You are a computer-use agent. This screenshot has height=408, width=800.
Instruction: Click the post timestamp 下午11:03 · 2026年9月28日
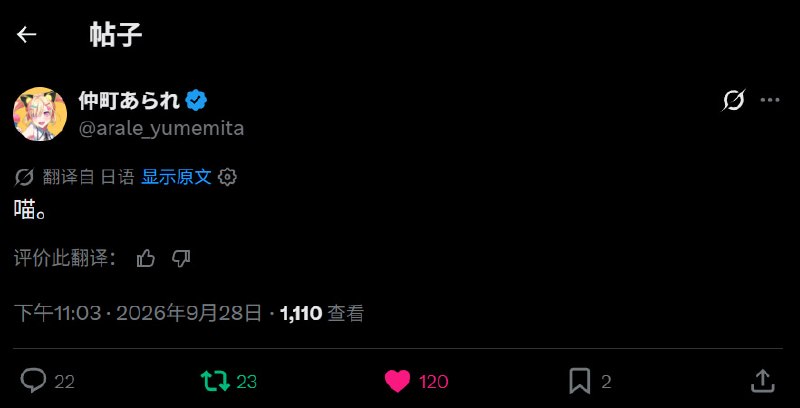click(138, 313)
